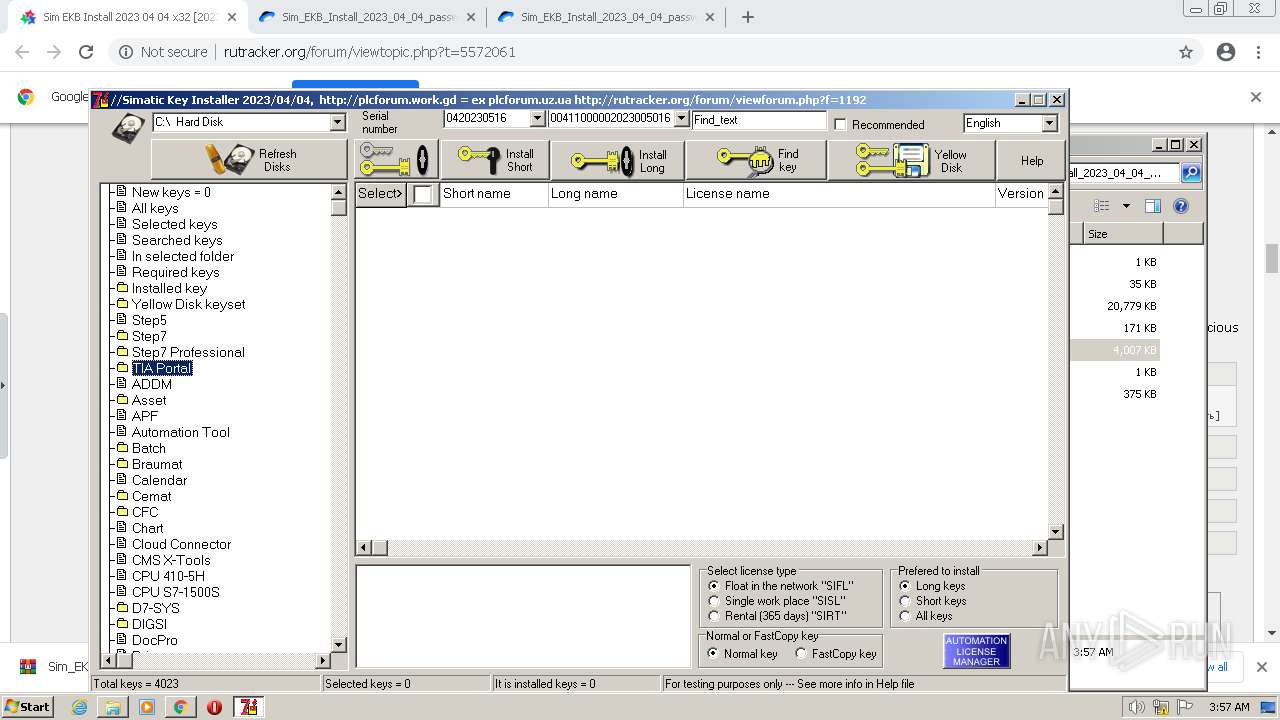Select the TIA Portal tree folder
This screenshot has height=720, width=1280.
tap(162, 368)
